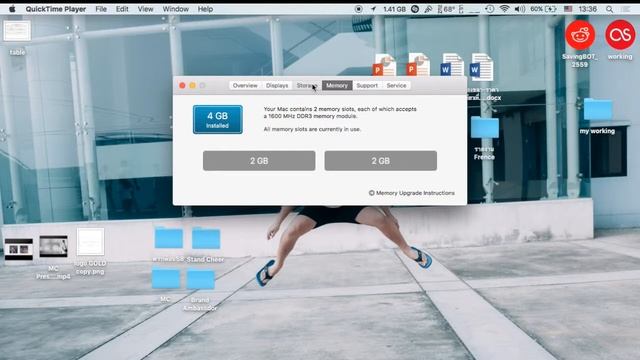
Task: Open the US flag input source menu
Action: coord(568,9)
